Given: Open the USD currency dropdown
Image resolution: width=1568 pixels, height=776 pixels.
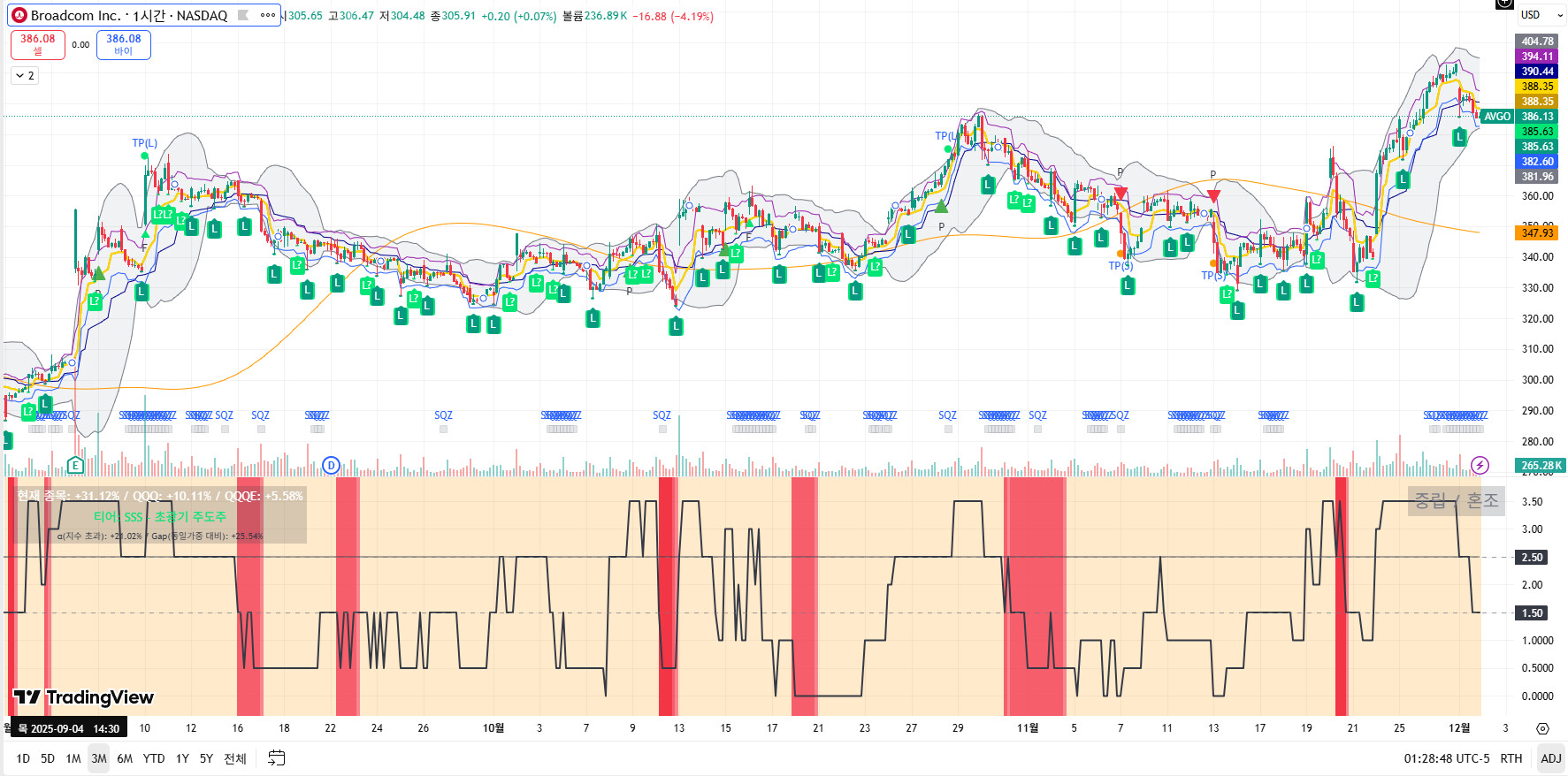Looking at the screenshot, I should 1541,15.
